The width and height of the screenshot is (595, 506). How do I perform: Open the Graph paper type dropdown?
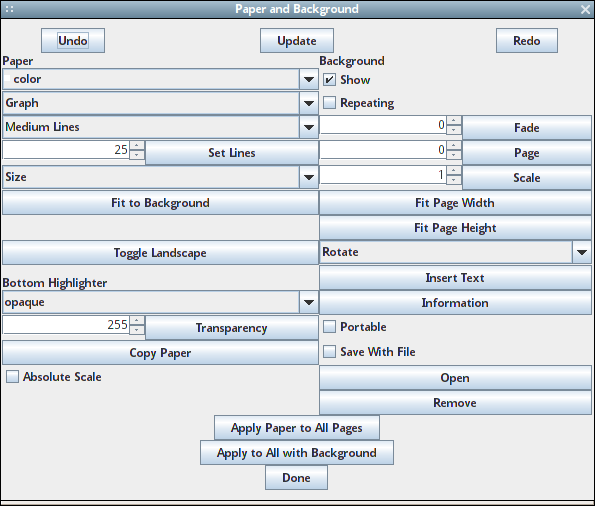[160, 103]
